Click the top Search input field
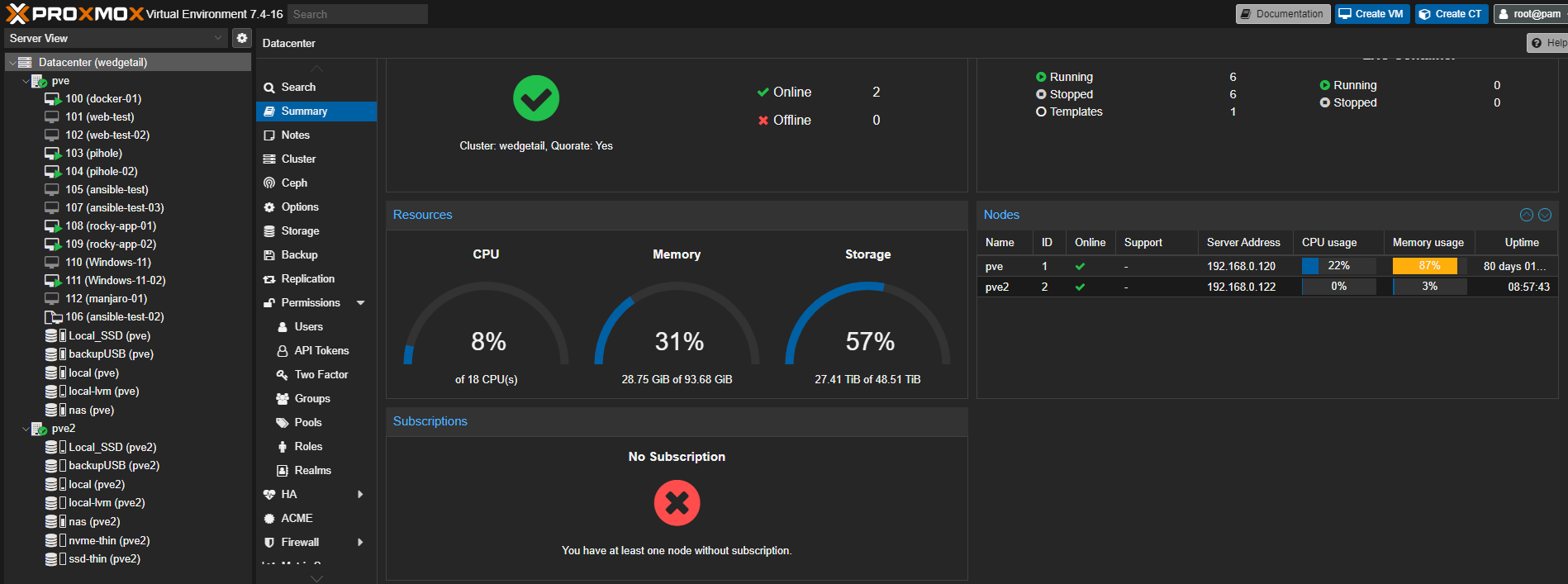The image size is (1568, 584). (x=357, y=14)
